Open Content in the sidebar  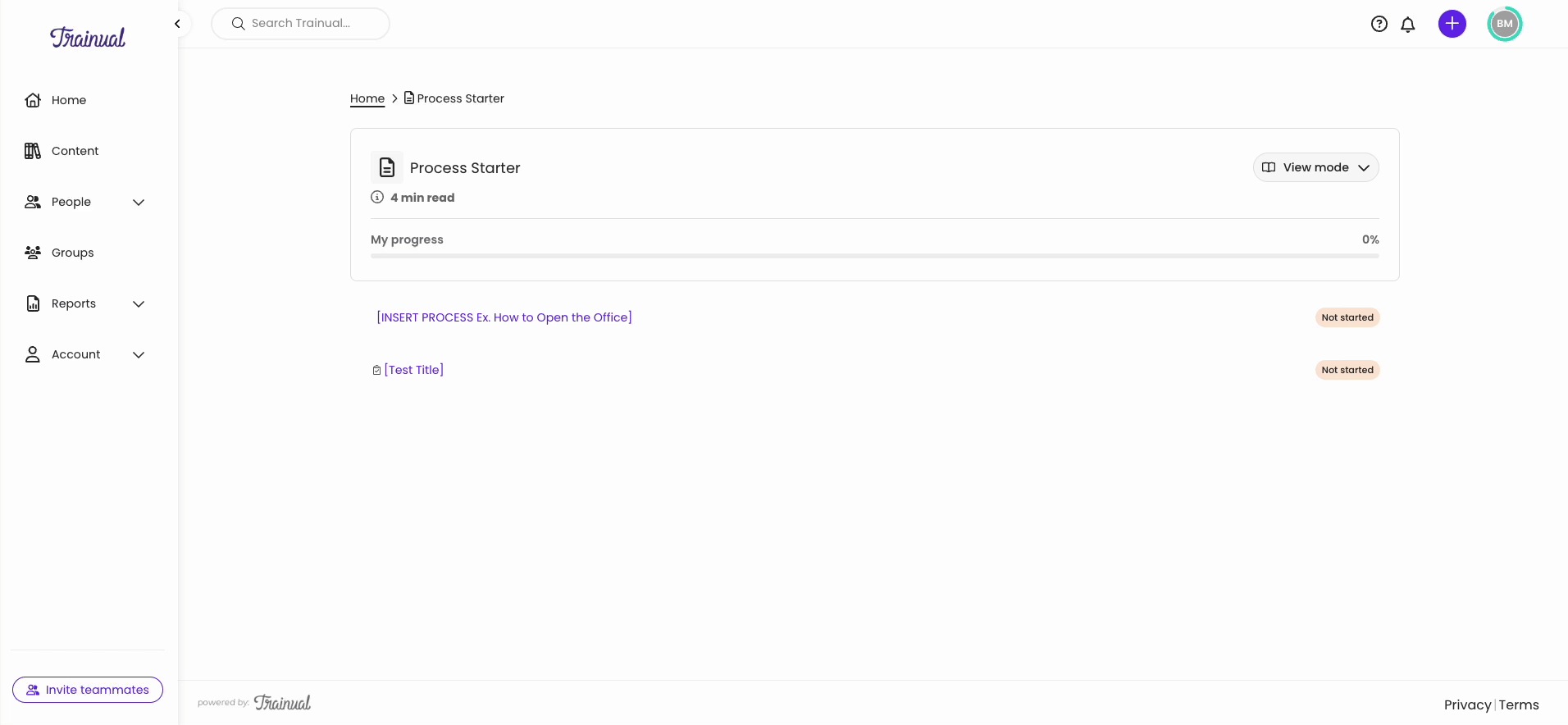pos(75,151)
